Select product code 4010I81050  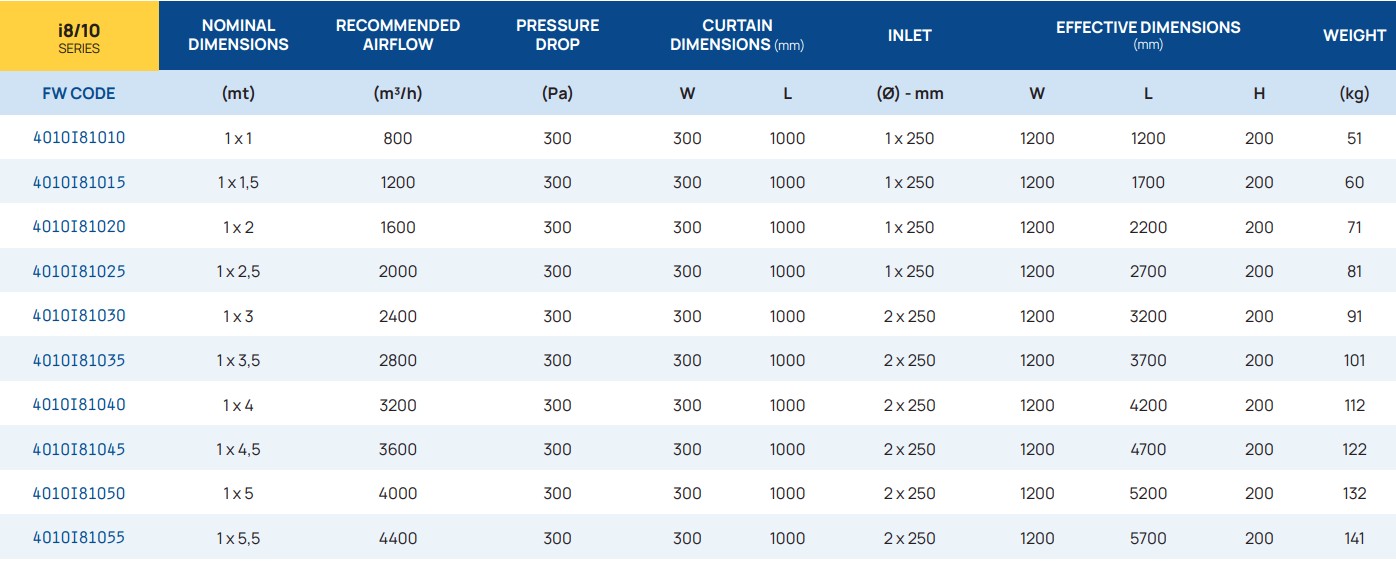79,493
